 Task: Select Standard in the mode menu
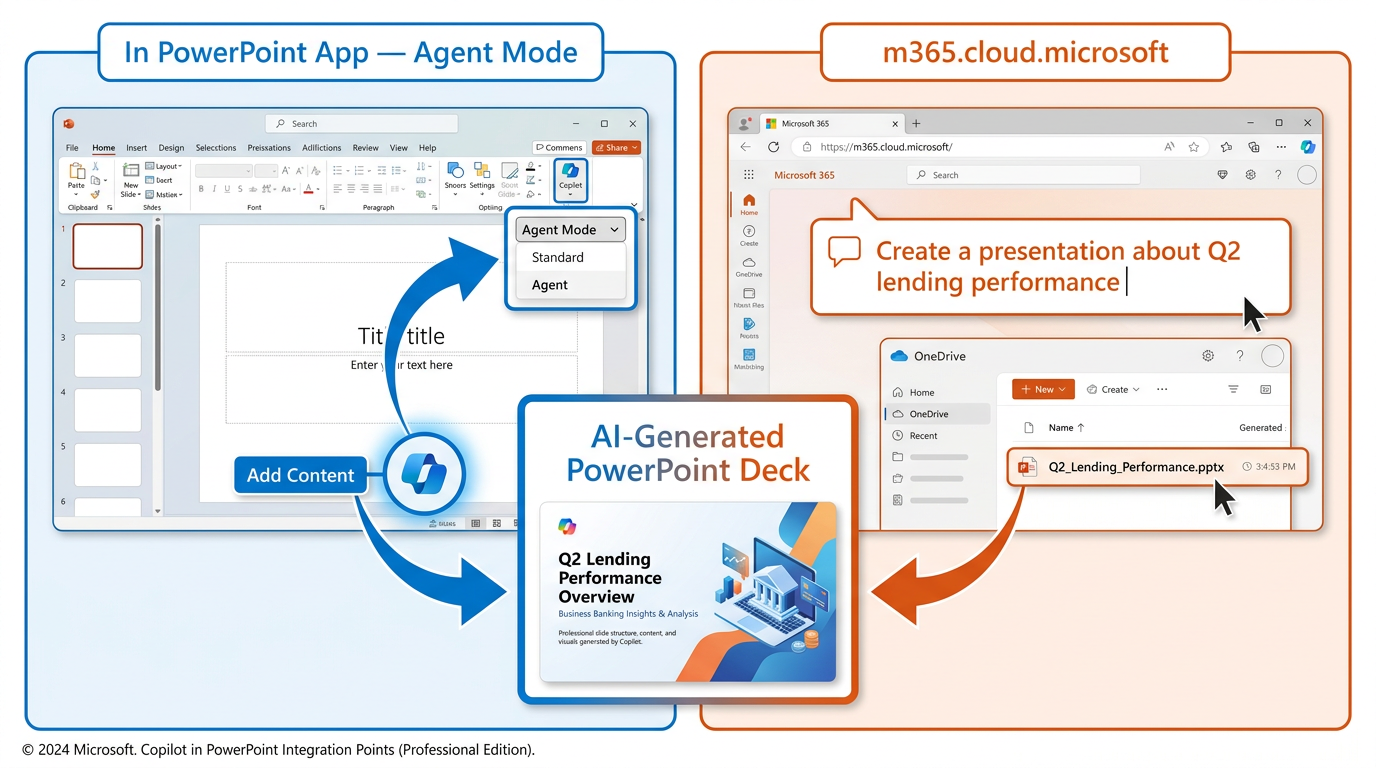(571, 257)
